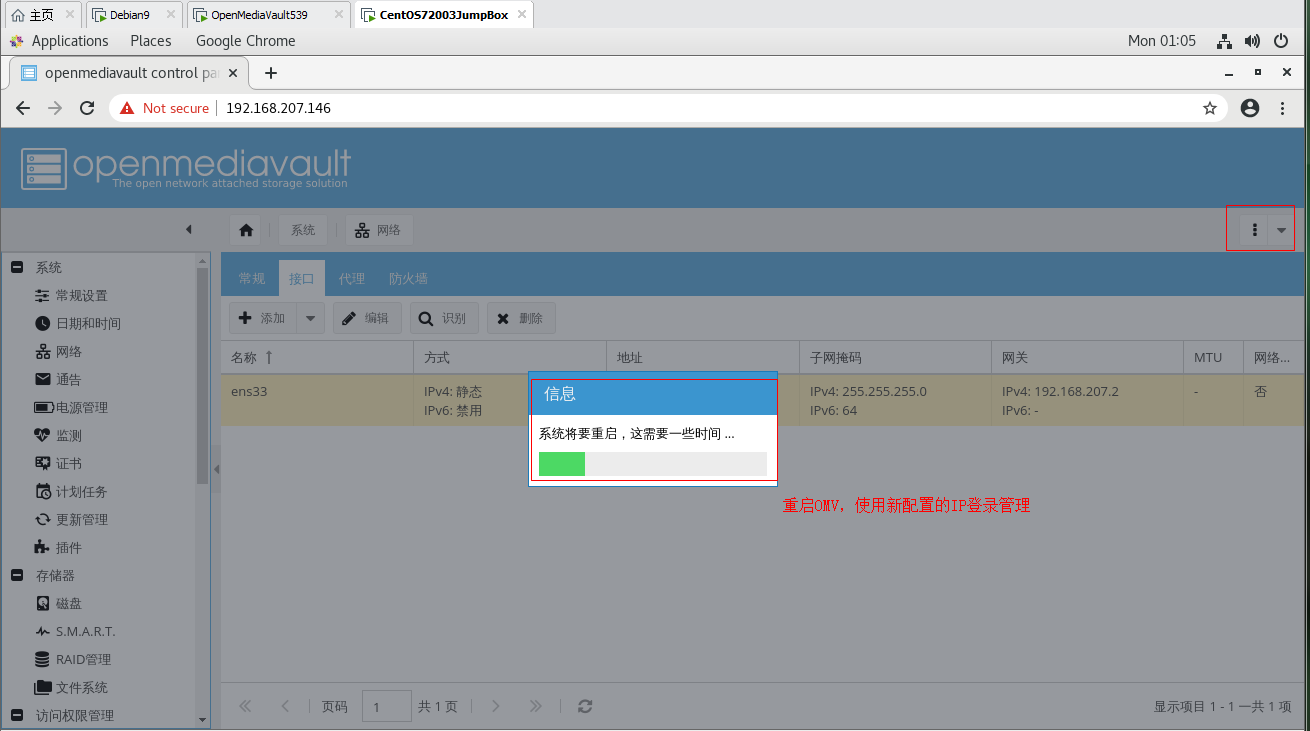
Task: Bookmark page with star icon
Action: (1209, 108)
